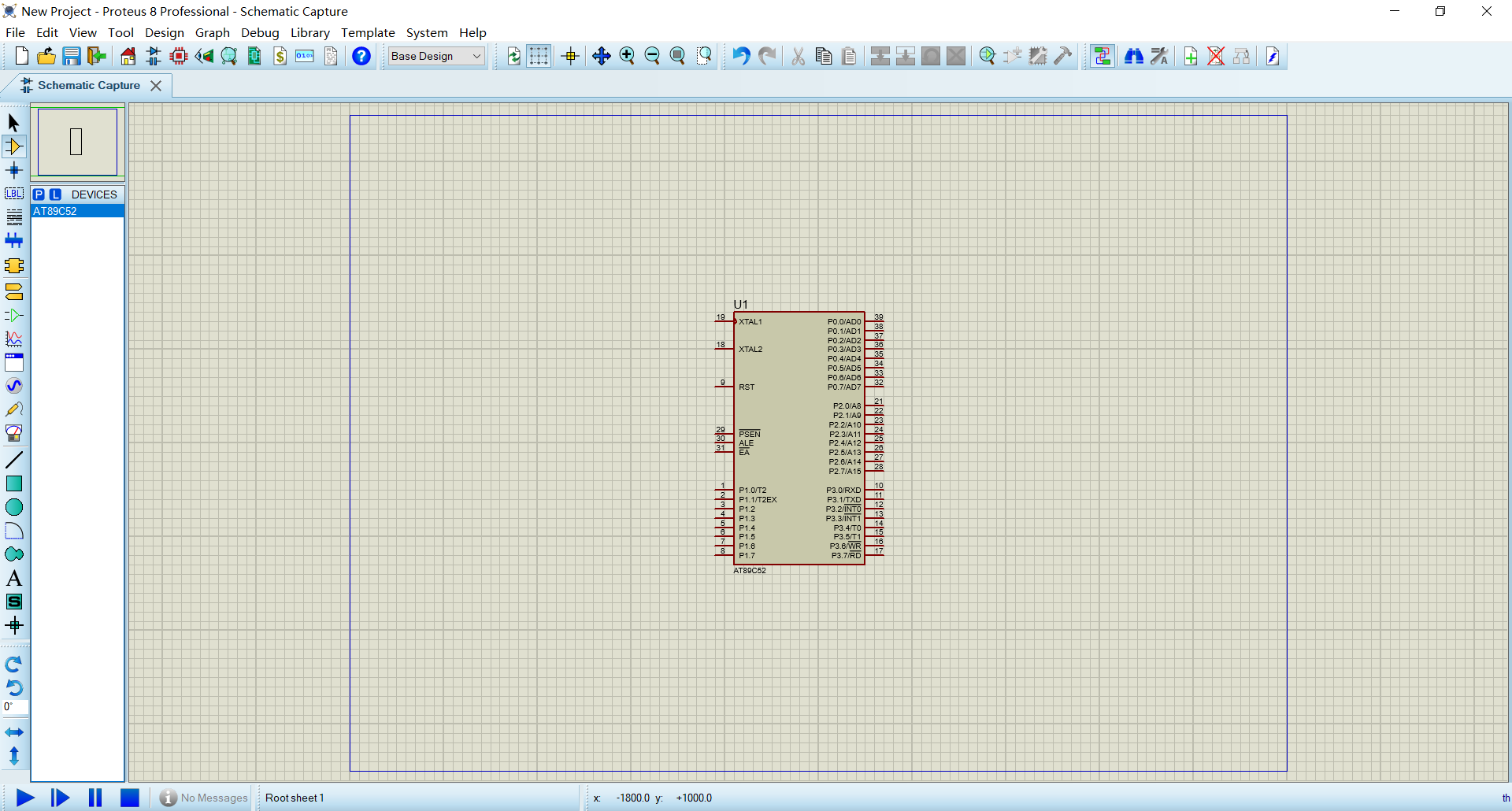Zoom out with the minus magnifier
This screenshot has width=1512, height=811.
652,56
